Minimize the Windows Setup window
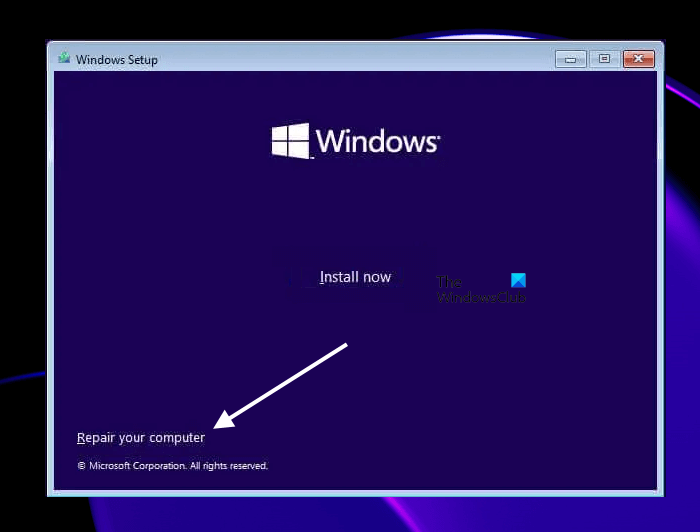 [x=570, y=59]
